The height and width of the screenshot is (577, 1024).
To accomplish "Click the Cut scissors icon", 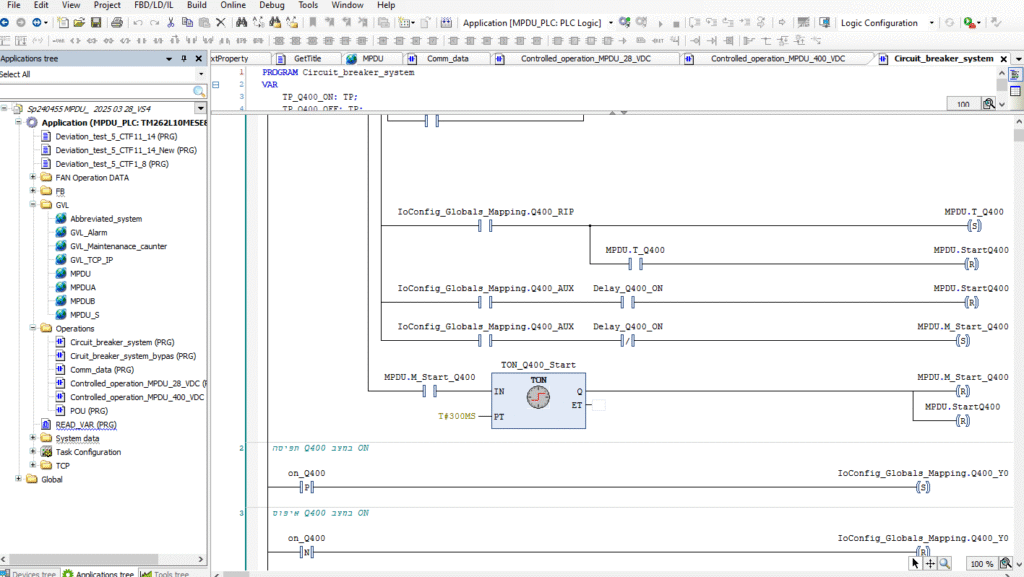I will click(172, 22).
